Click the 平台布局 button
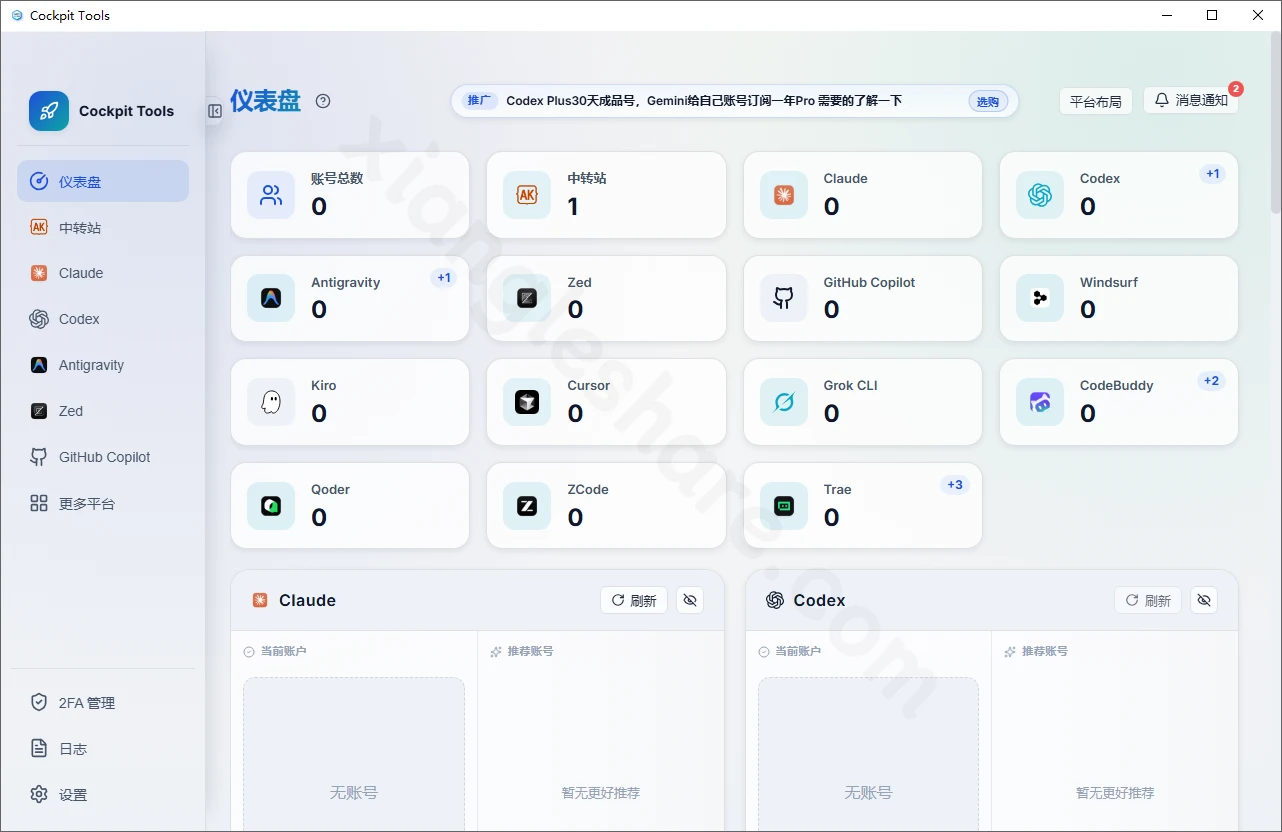The image size is (1282, 832). point(1096,101)
